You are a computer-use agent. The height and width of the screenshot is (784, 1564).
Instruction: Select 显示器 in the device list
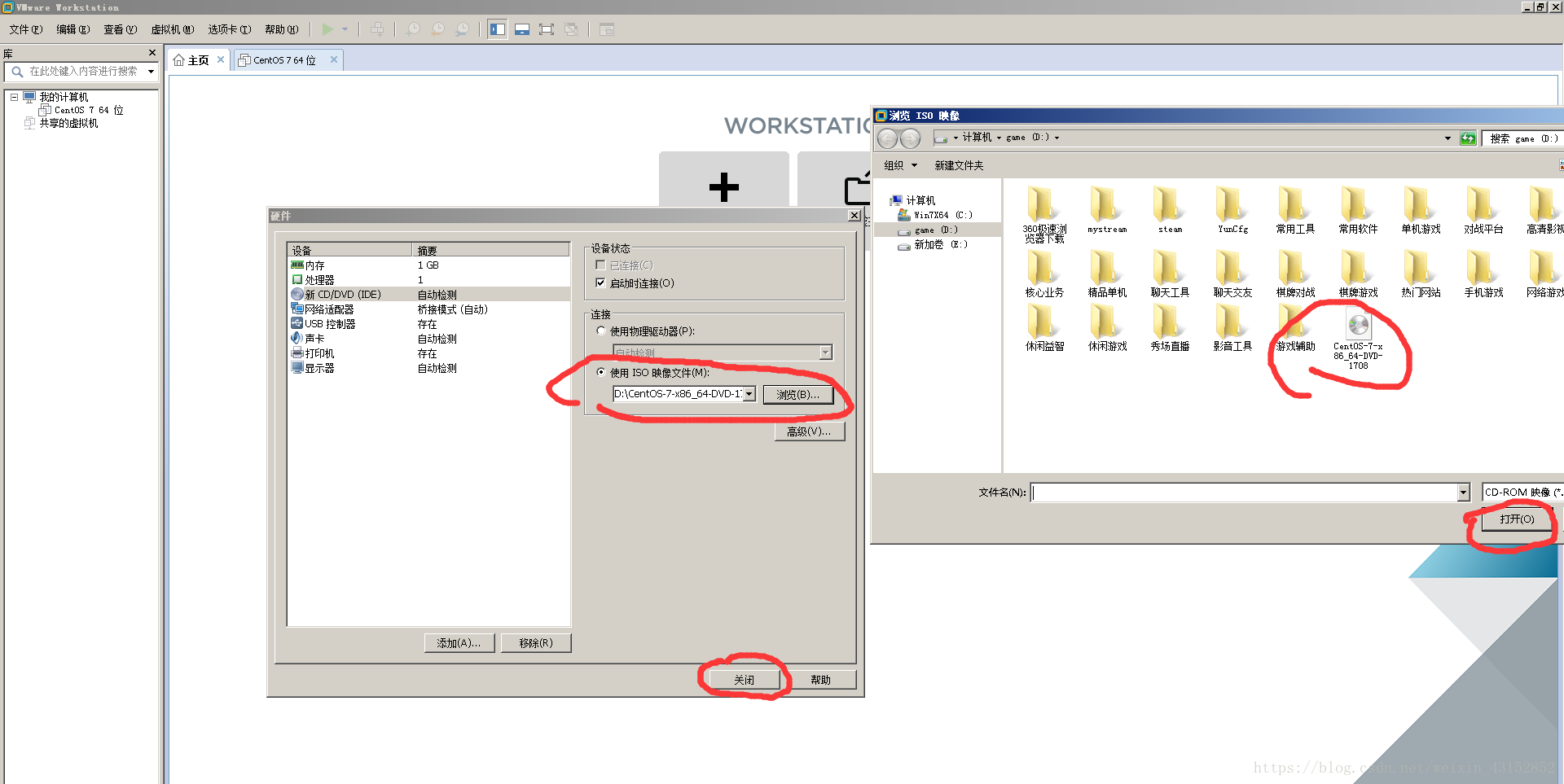[428, 368]
